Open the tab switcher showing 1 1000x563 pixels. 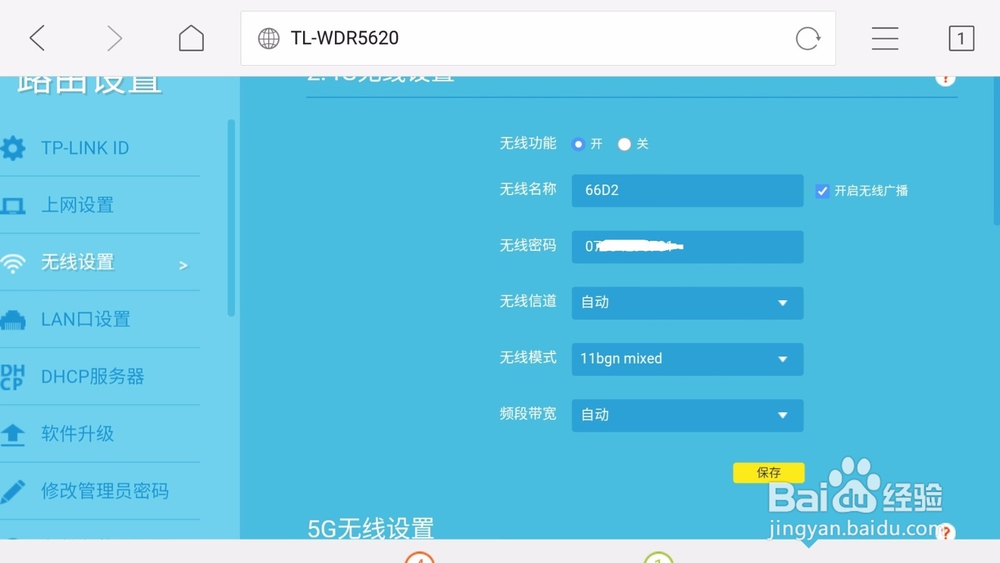tap(961, 38)
